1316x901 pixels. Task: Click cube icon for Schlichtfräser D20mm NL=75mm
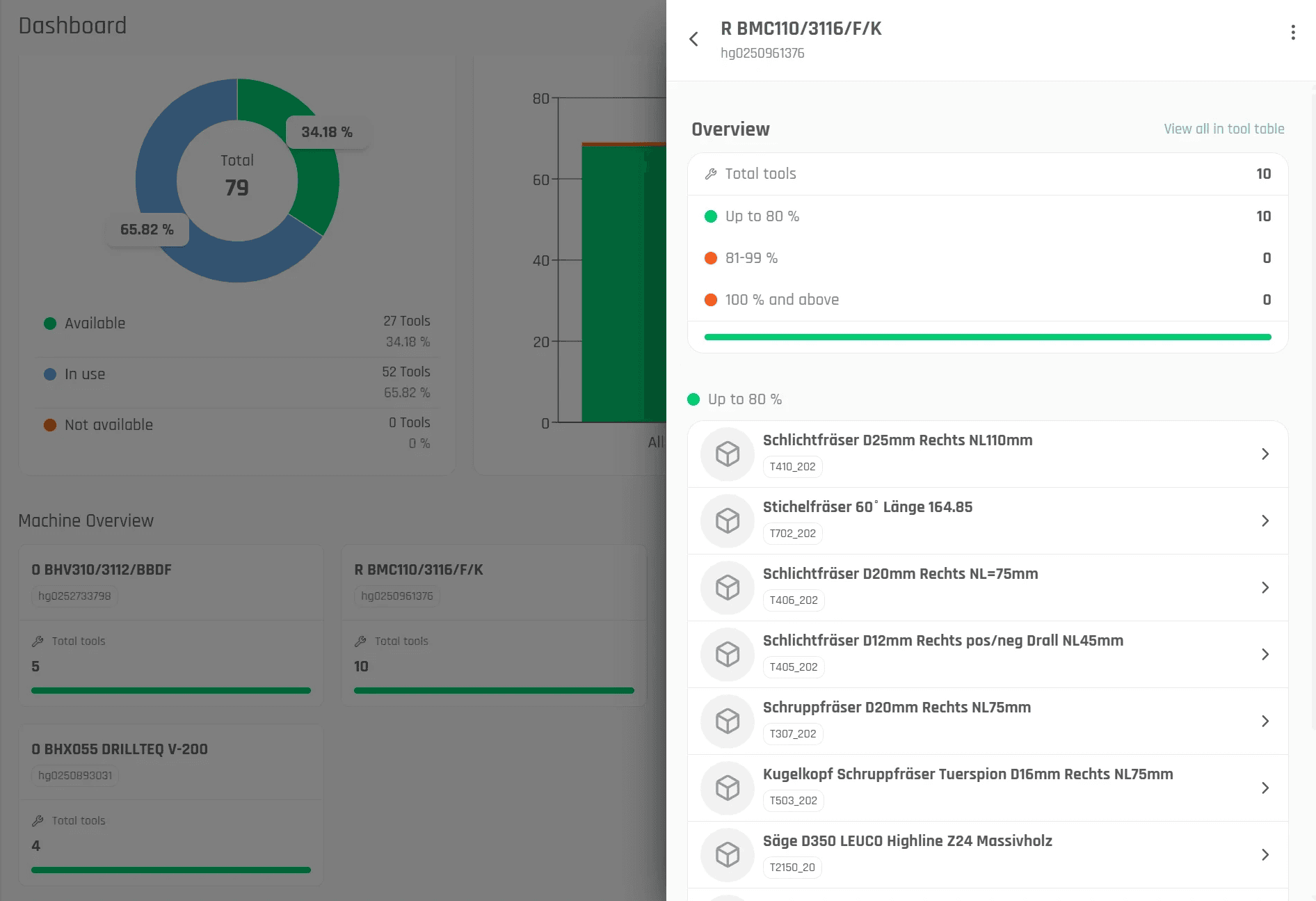point(728,587)
